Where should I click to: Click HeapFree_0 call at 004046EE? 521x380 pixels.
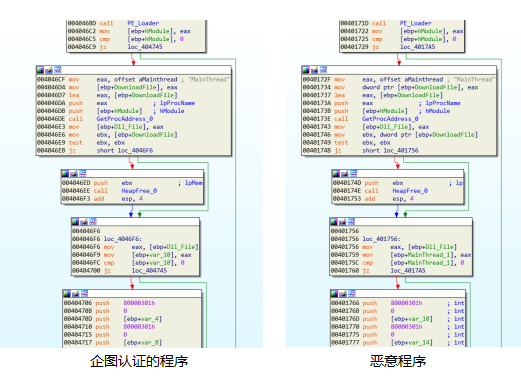pyautogui.click(x=109, y=191)
